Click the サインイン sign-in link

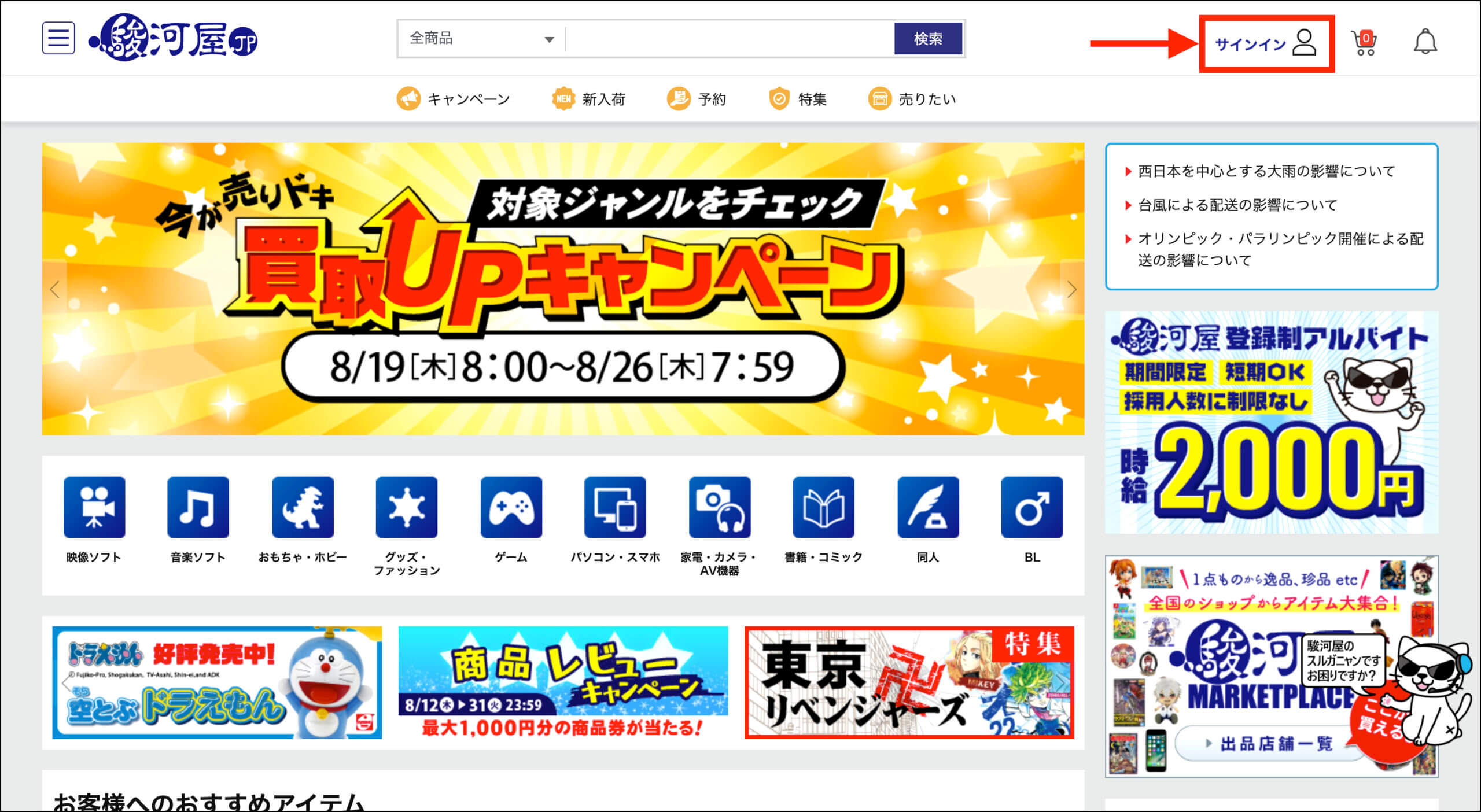pyautogui.click(x=1266, y=43)
